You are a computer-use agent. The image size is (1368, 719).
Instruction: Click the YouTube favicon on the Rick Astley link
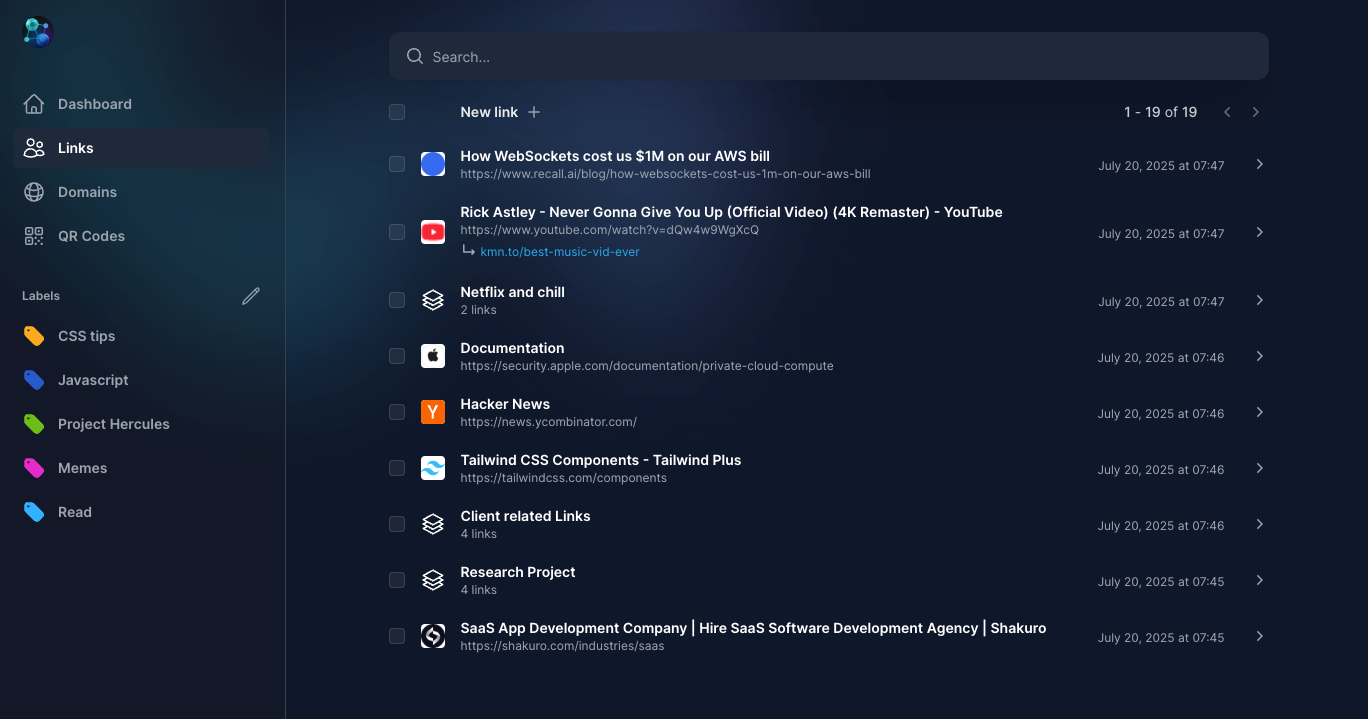click(x=433, y=232)
